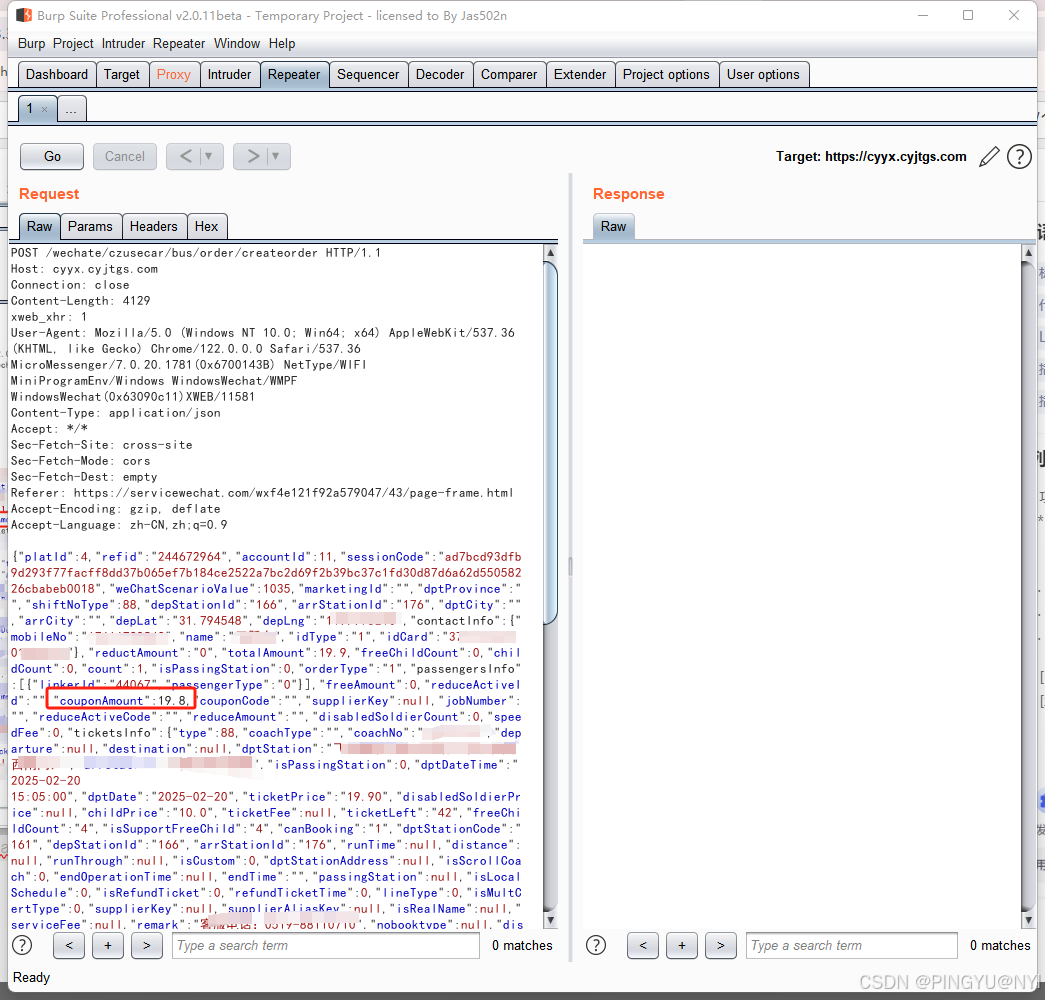1045x1000 pixels.
Task: Go to next request search match
Action: pos(147,945)
